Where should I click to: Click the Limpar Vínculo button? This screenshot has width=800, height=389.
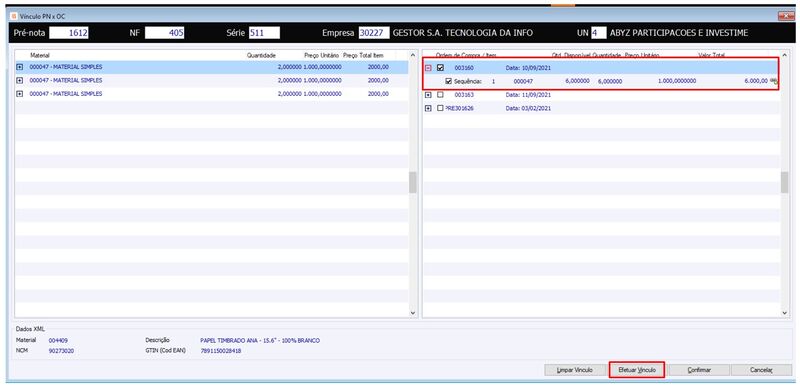[x=576, y=370]
